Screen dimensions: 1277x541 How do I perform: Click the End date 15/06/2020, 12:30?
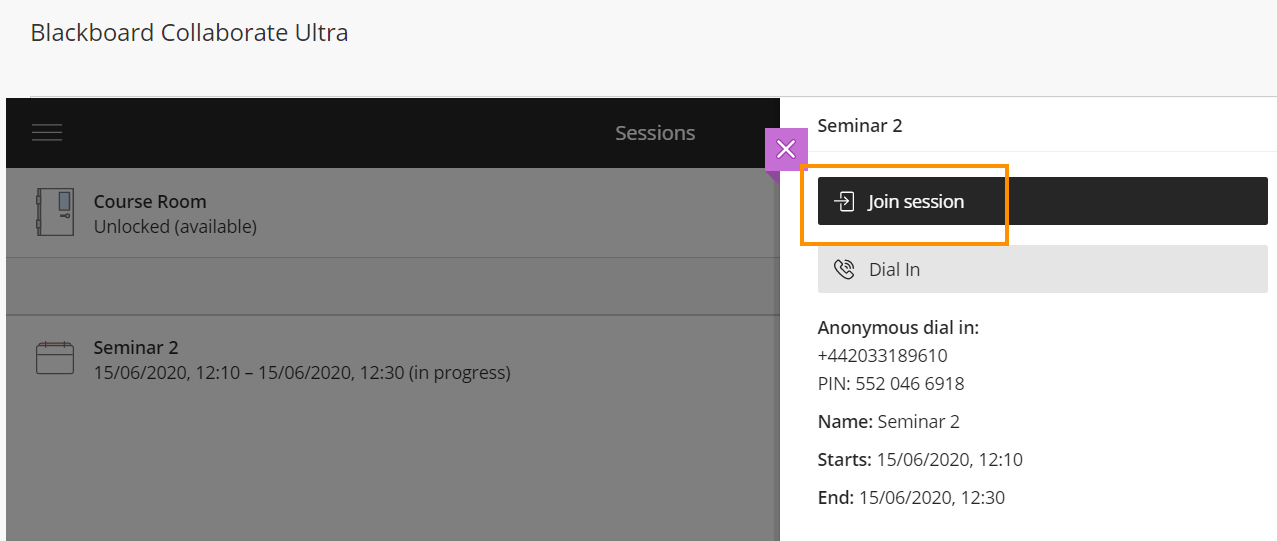tap(930, 498)
